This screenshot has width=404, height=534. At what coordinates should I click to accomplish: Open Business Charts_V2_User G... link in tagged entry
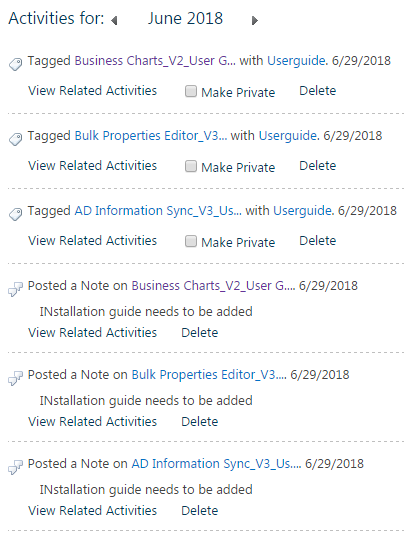click(155, 61)
